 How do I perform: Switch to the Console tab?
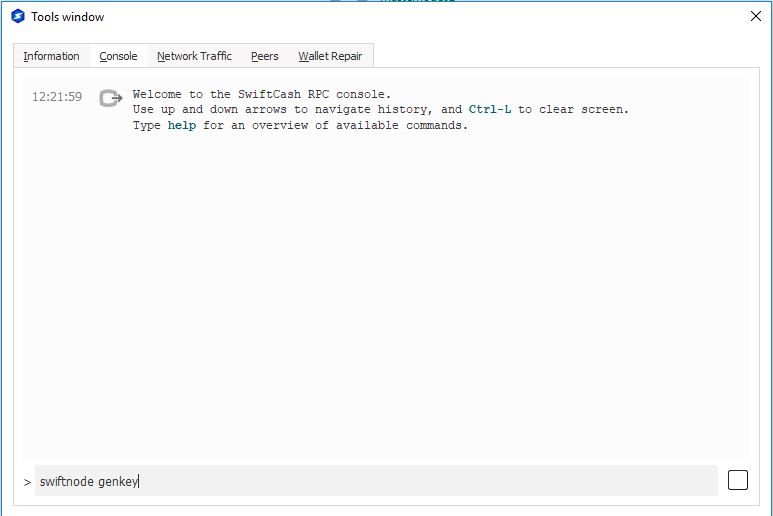pyautogui.click(x=118, y=56)
